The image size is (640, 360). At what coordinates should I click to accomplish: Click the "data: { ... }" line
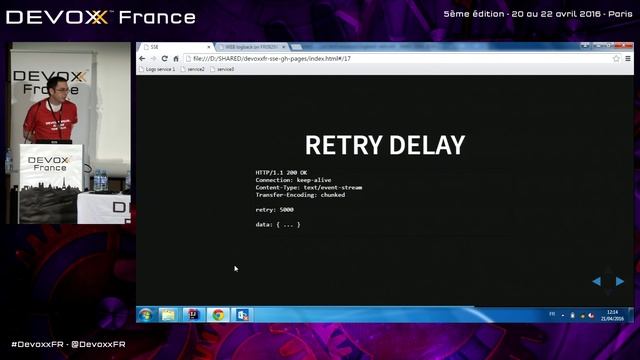click(x=278, y=224)
